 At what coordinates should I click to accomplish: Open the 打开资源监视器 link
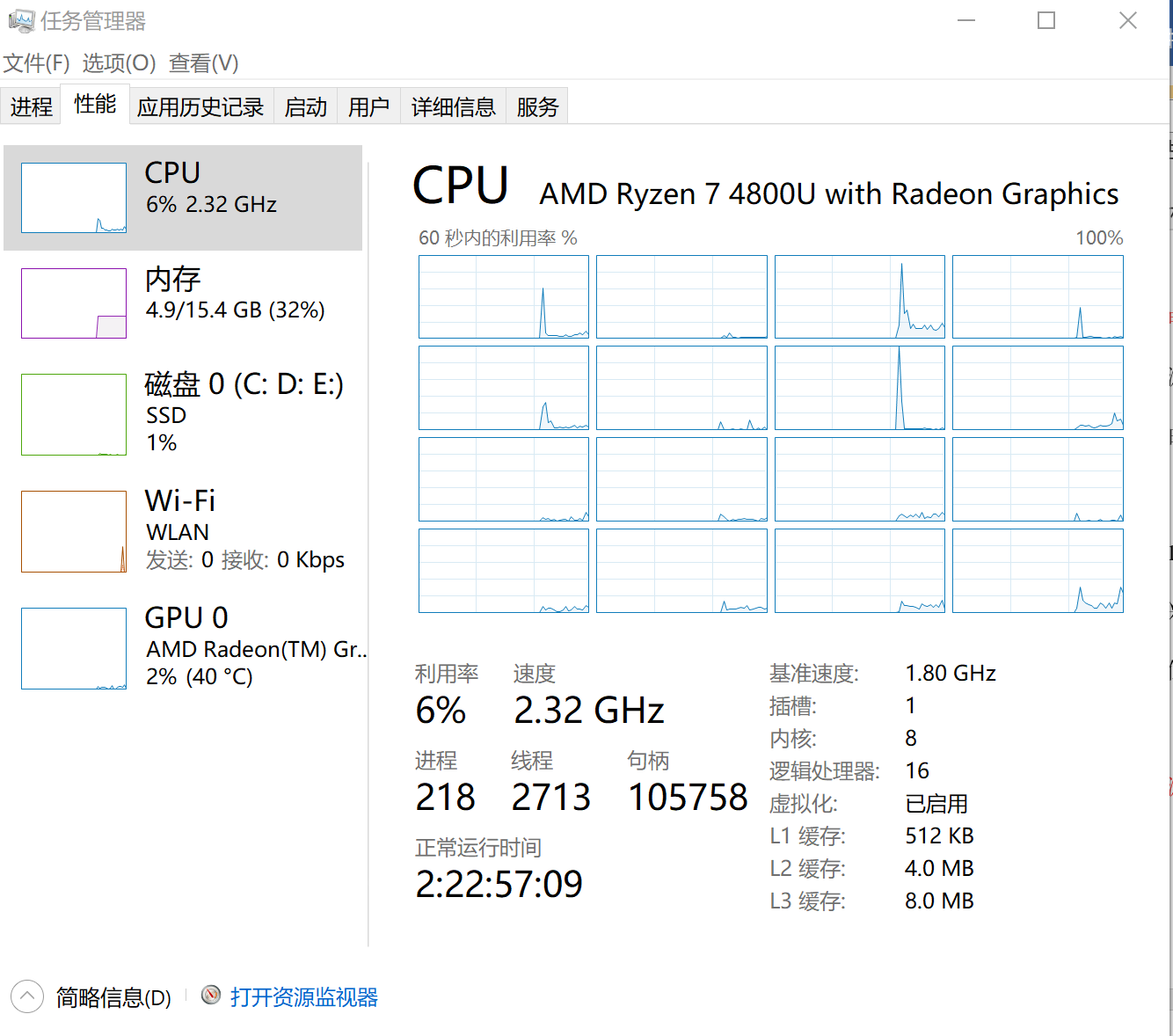[303, 996]
